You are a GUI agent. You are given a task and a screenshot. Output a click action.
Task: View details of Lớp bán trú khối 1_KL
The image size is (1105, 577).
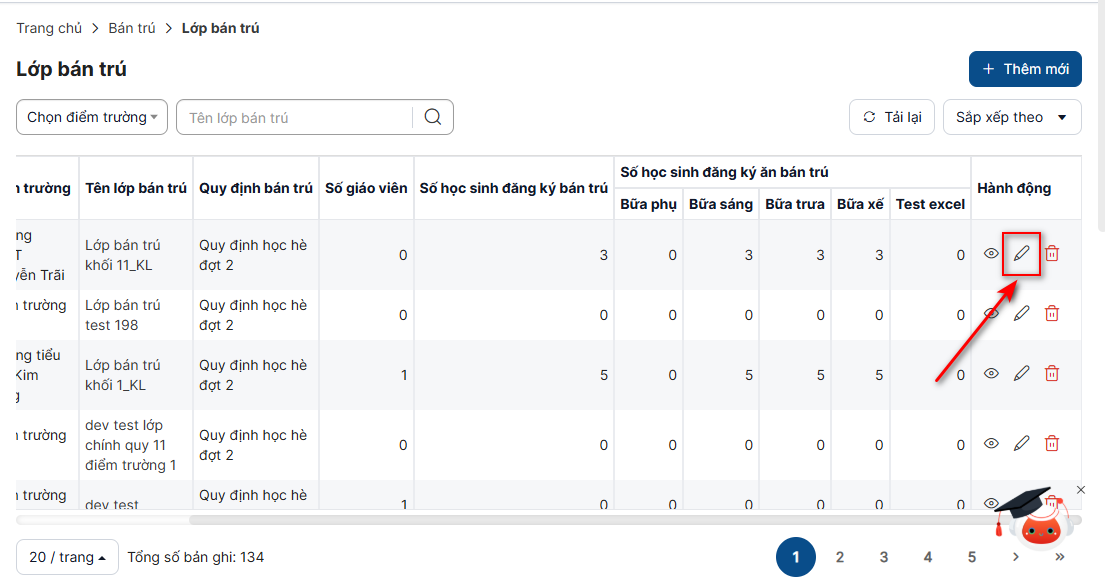(991, 374)
